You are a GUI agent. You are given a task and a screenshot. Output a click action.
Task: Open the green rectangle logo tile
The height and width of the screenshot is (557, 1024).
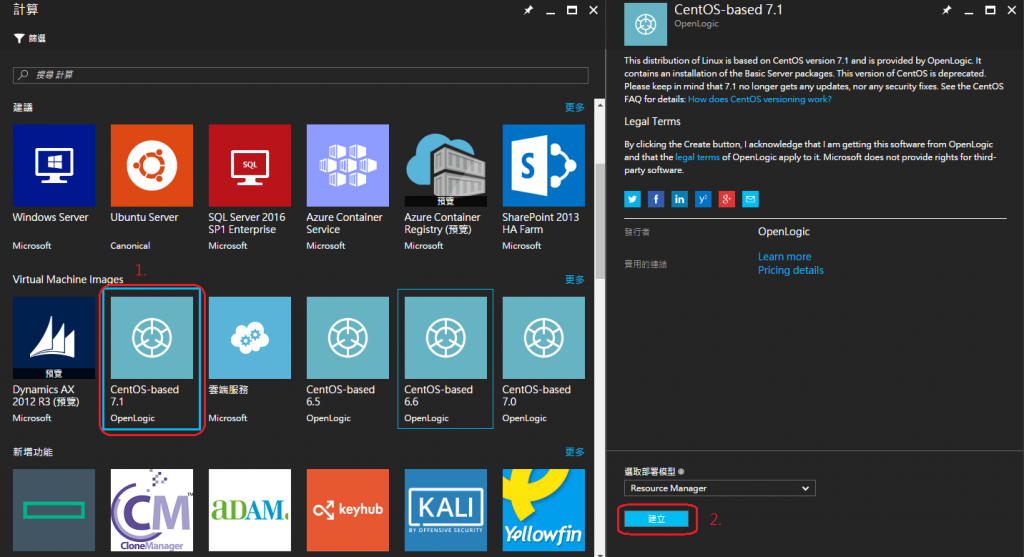(x=54, y=510)
